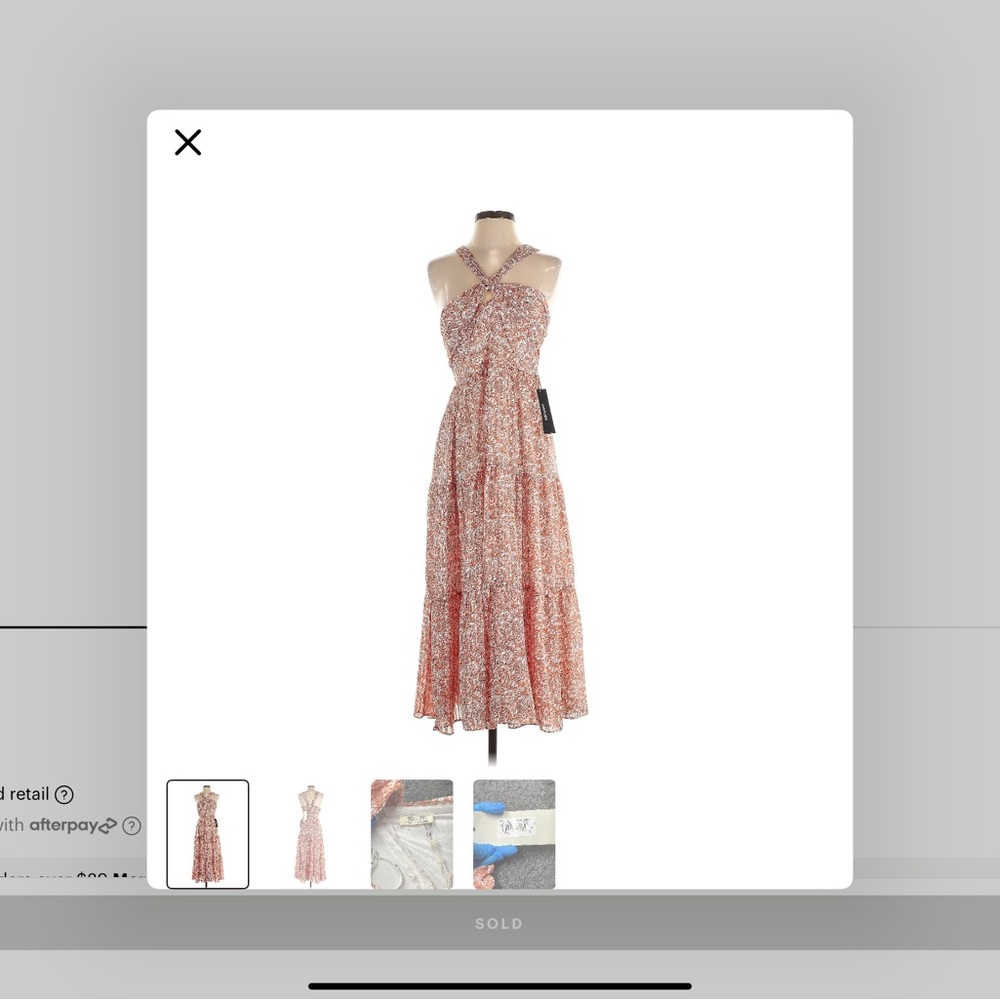This screenshot has height=1000, width=1000.
Task: Click the mannequin stand pole
Action: point(493,748)
